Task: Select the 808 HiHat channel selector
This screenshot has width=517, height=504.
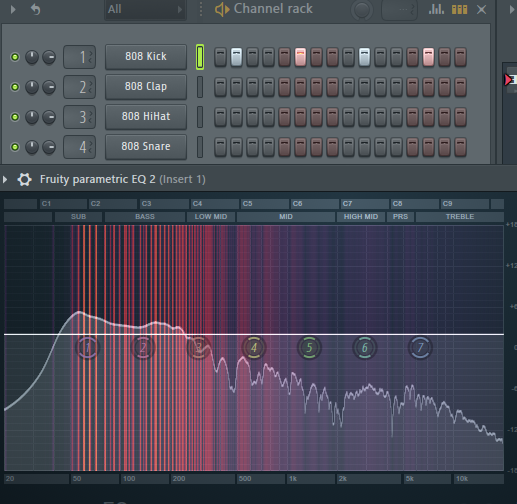Action: click(200, 117)
